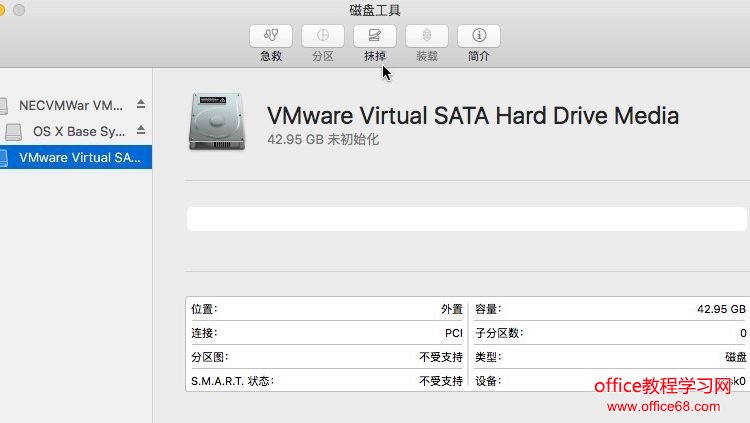Click the First Aid (急救) toolbar icon
Screen dimensions: 750x423
[x=271, y=36]
